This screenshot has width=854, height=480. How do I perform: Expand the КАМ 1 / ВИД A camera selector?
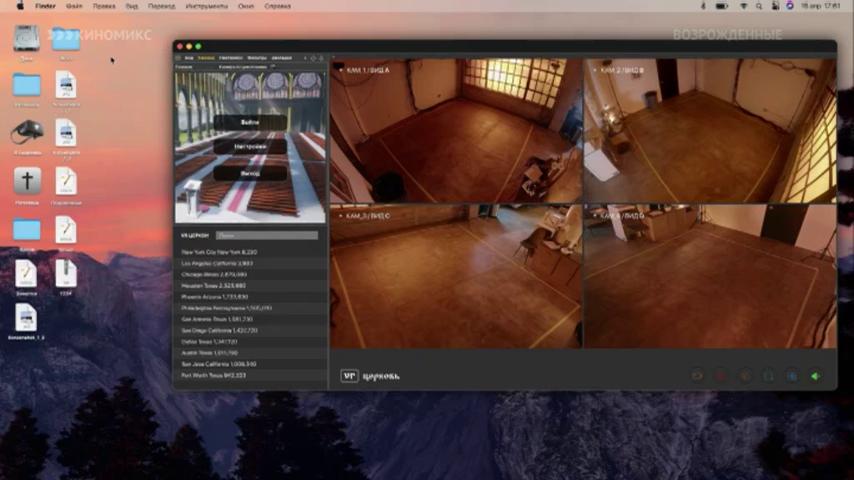[x=366, y=70]
